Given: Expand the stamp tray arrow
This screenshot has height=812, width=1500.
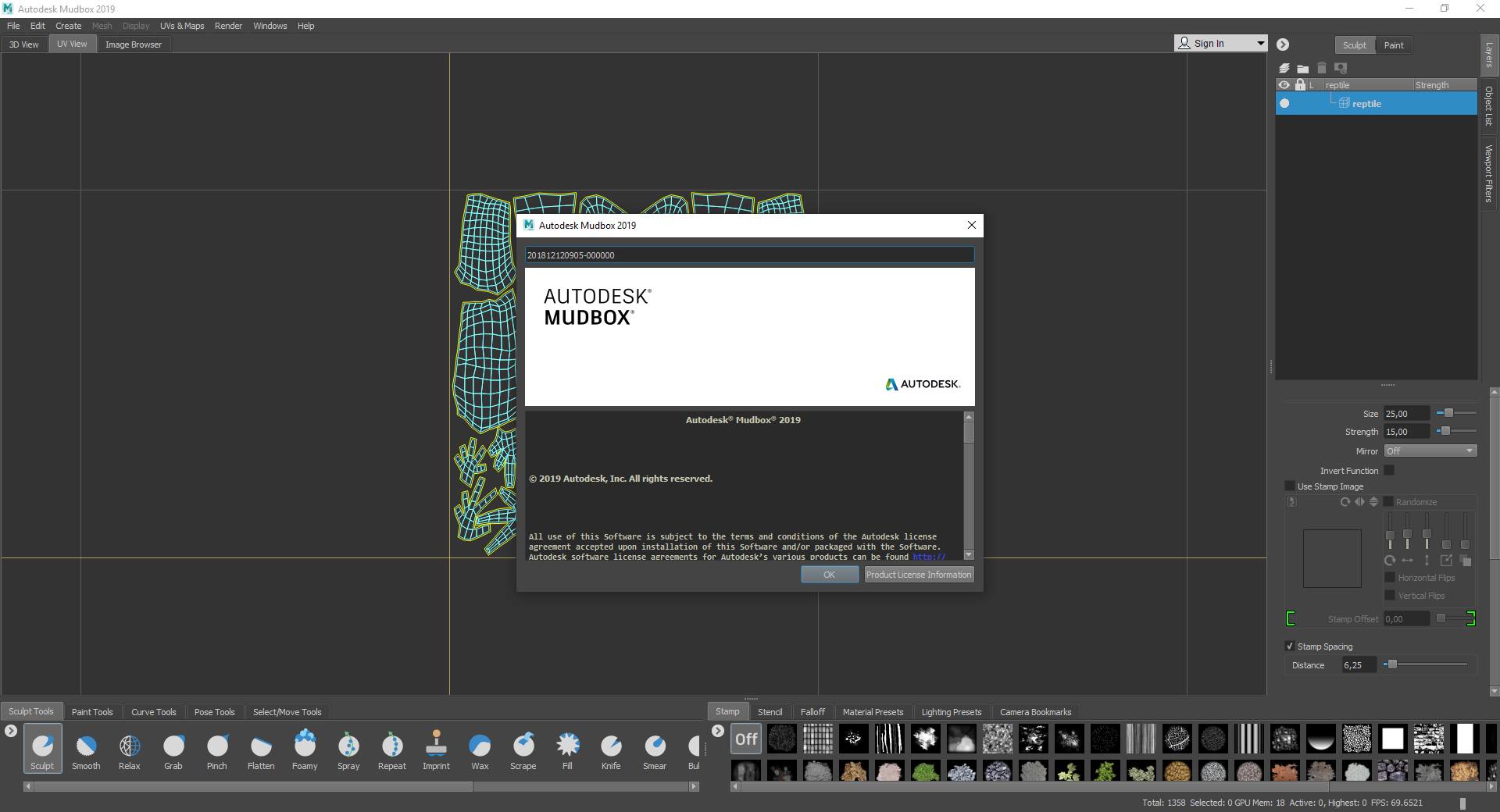Looking at the screenshot, I should 718,731.
